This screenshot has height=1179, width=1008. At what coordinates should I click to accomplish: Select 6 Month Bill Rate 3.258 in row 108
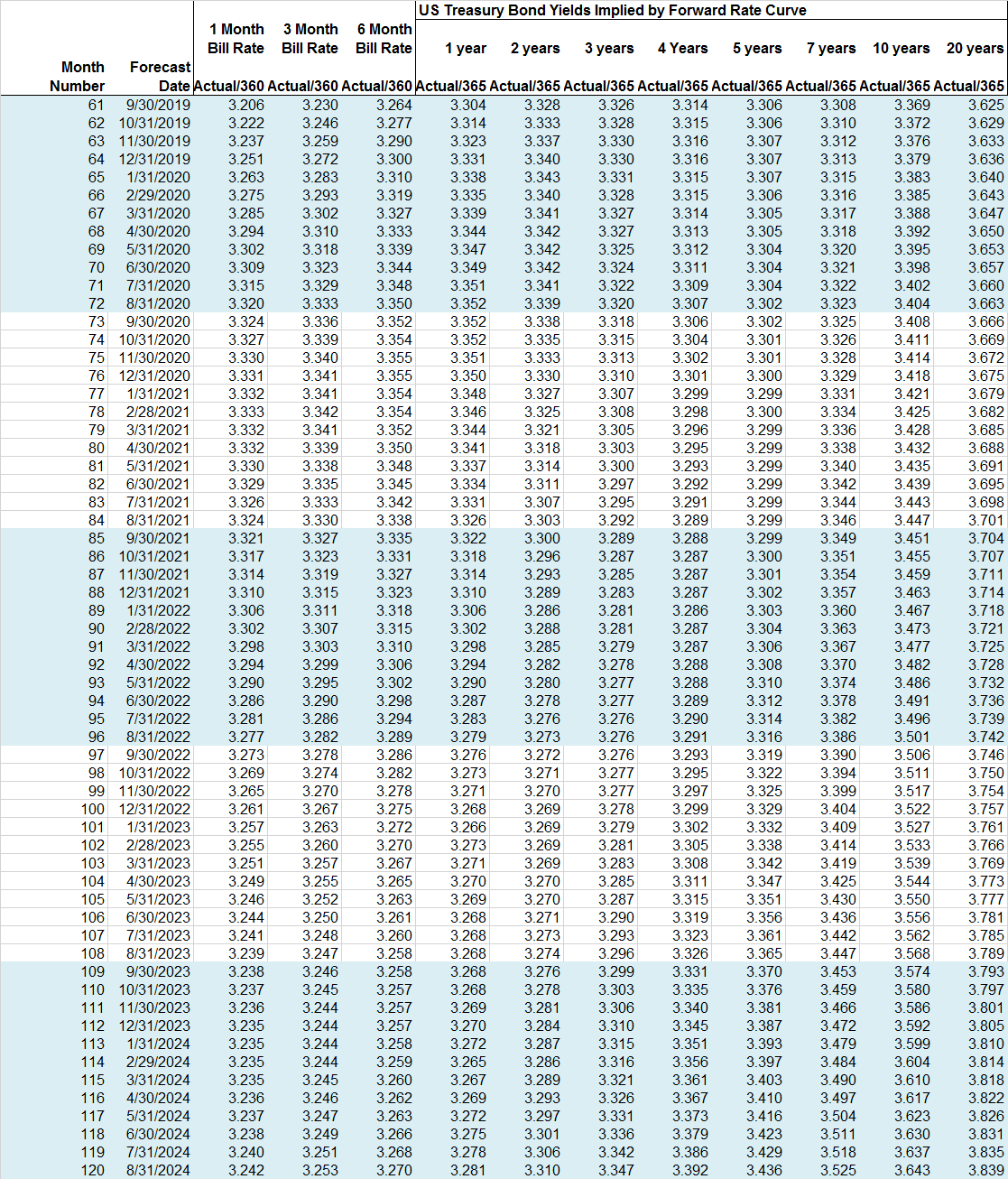pos(394,953)
